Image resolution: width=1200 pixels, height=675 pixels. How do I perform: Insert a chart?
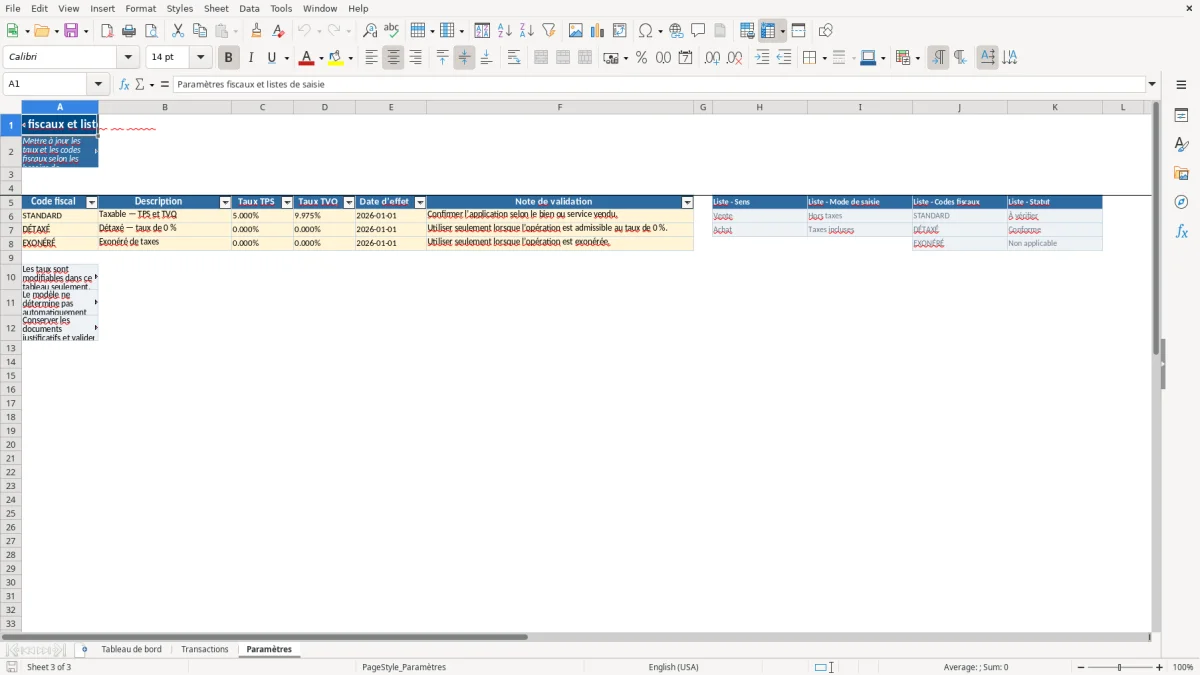tap(598, 31)
